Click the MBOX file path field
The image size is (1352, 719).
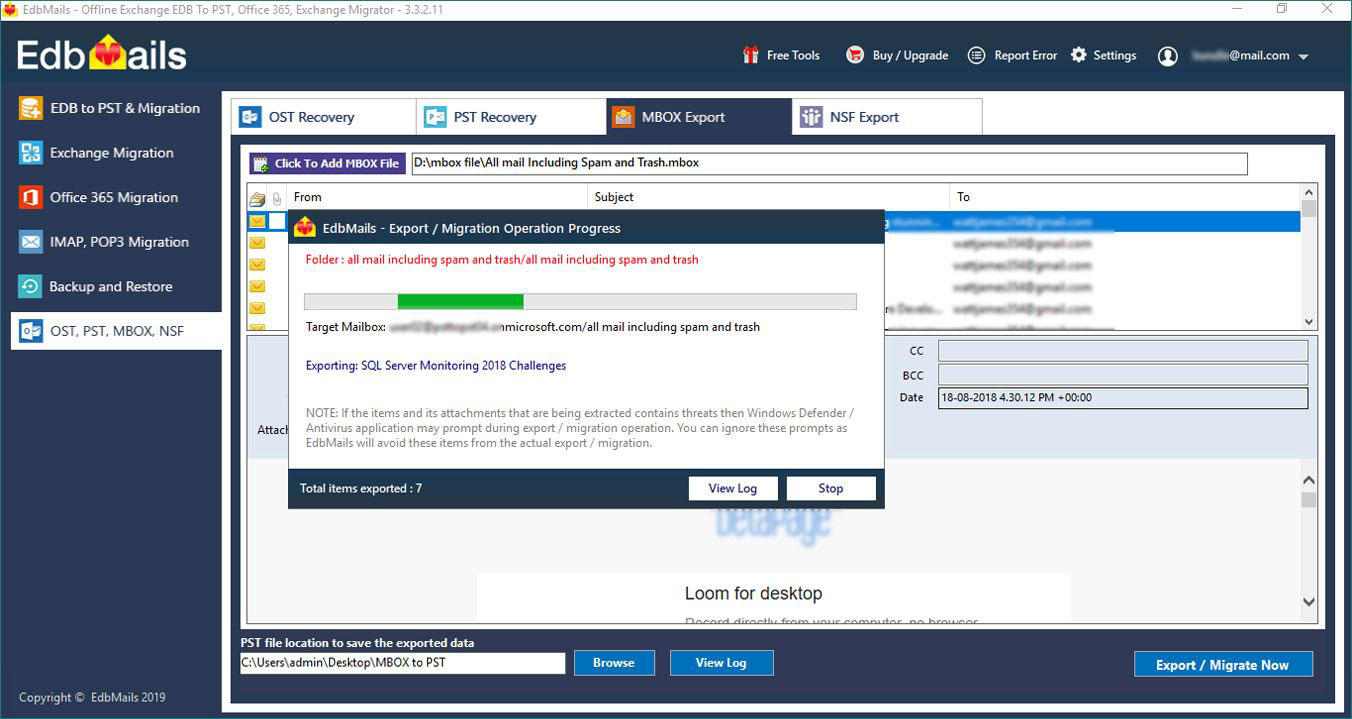click(x=829, y=163)
